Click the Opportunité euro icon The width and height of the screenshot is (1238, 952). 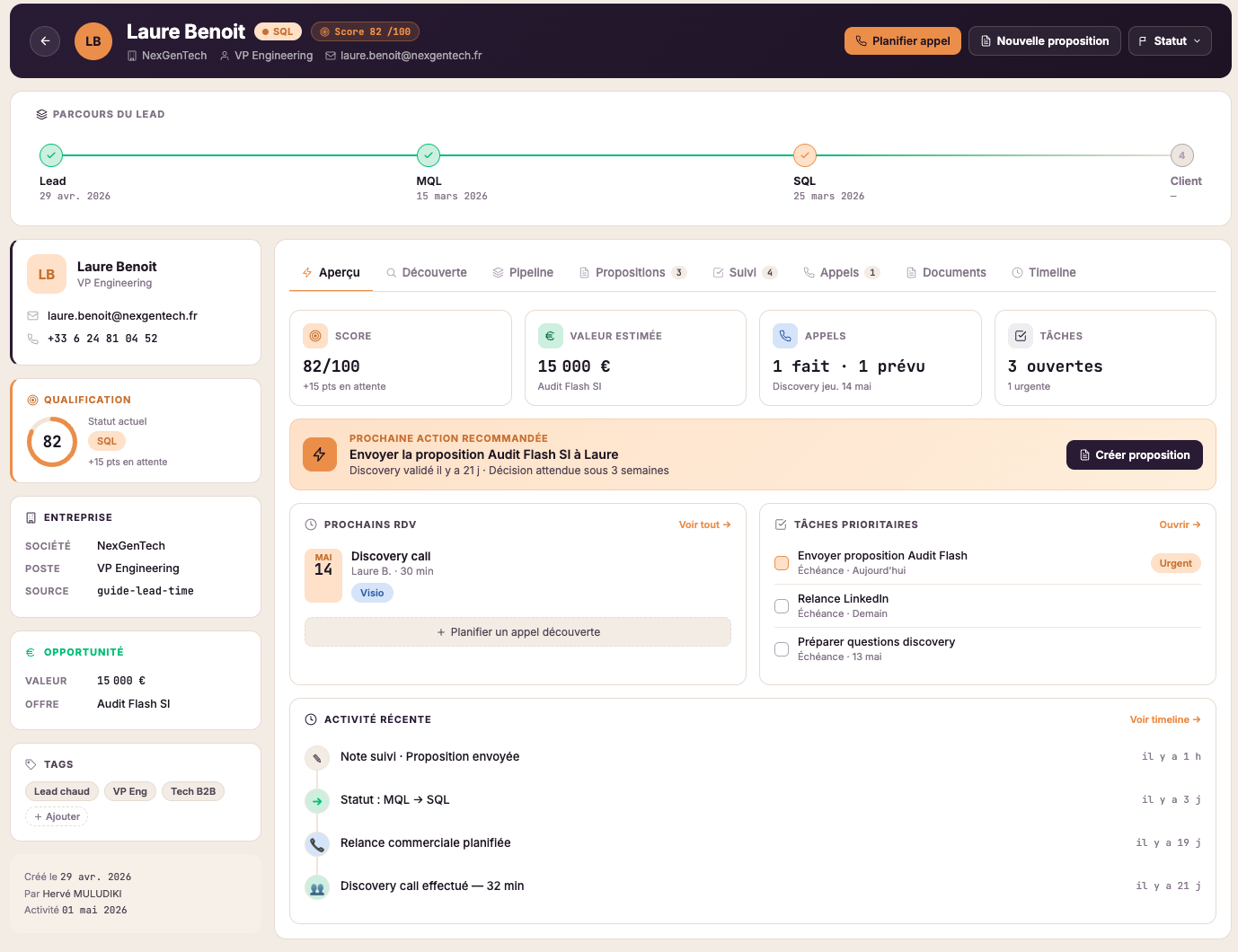(31, 652)
